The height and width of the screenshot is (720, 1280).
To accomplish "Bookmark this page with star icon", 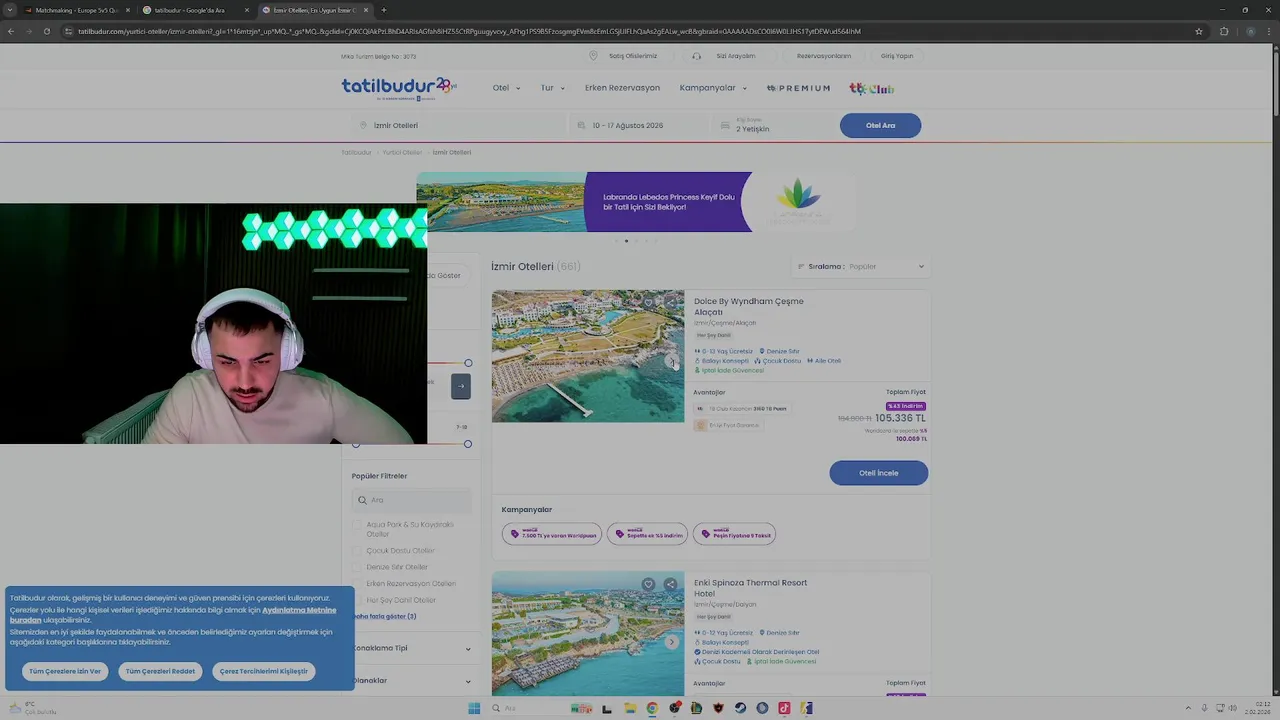I will [1199, 31].
